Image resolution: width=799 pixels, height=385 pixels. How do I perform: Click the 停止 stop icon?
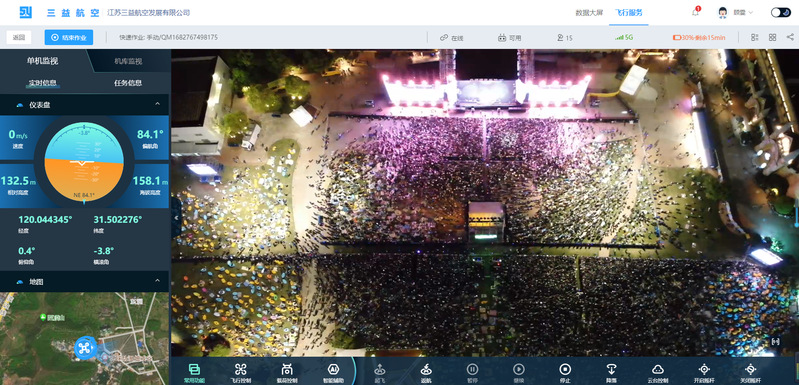[565, 372]
